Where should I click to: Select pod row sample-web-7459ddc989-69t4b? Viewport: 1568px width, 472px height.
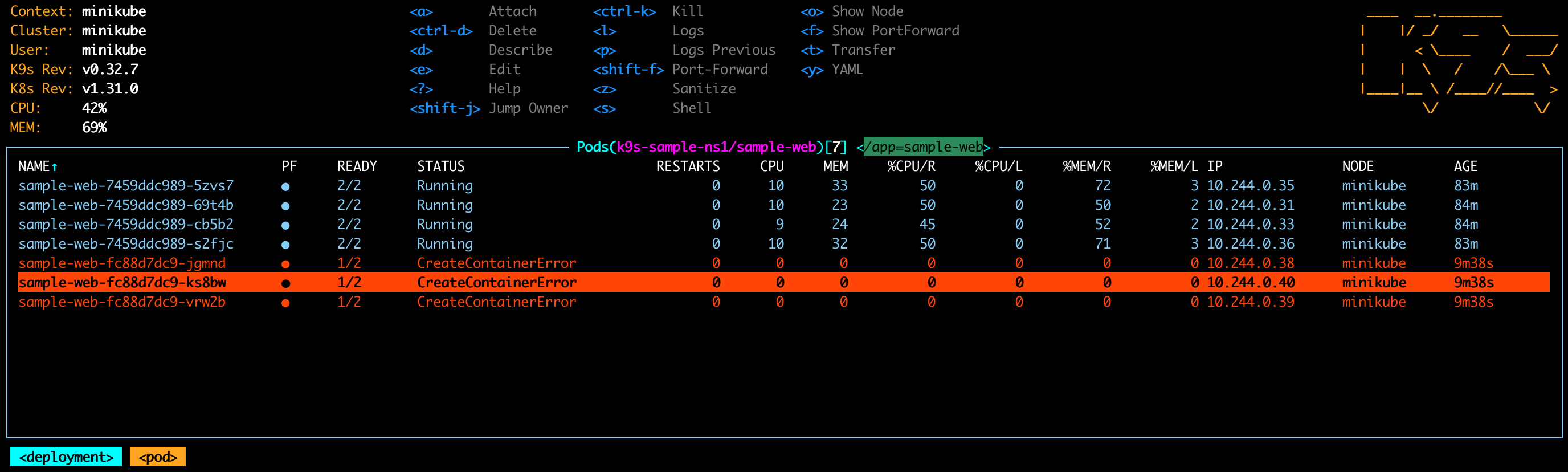coord(784,205)
